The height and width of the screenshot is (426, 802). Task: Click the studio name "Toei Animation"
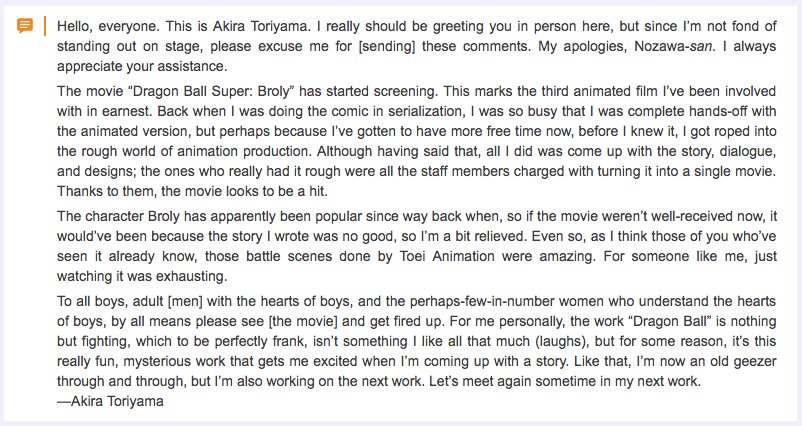pos(445,256)
